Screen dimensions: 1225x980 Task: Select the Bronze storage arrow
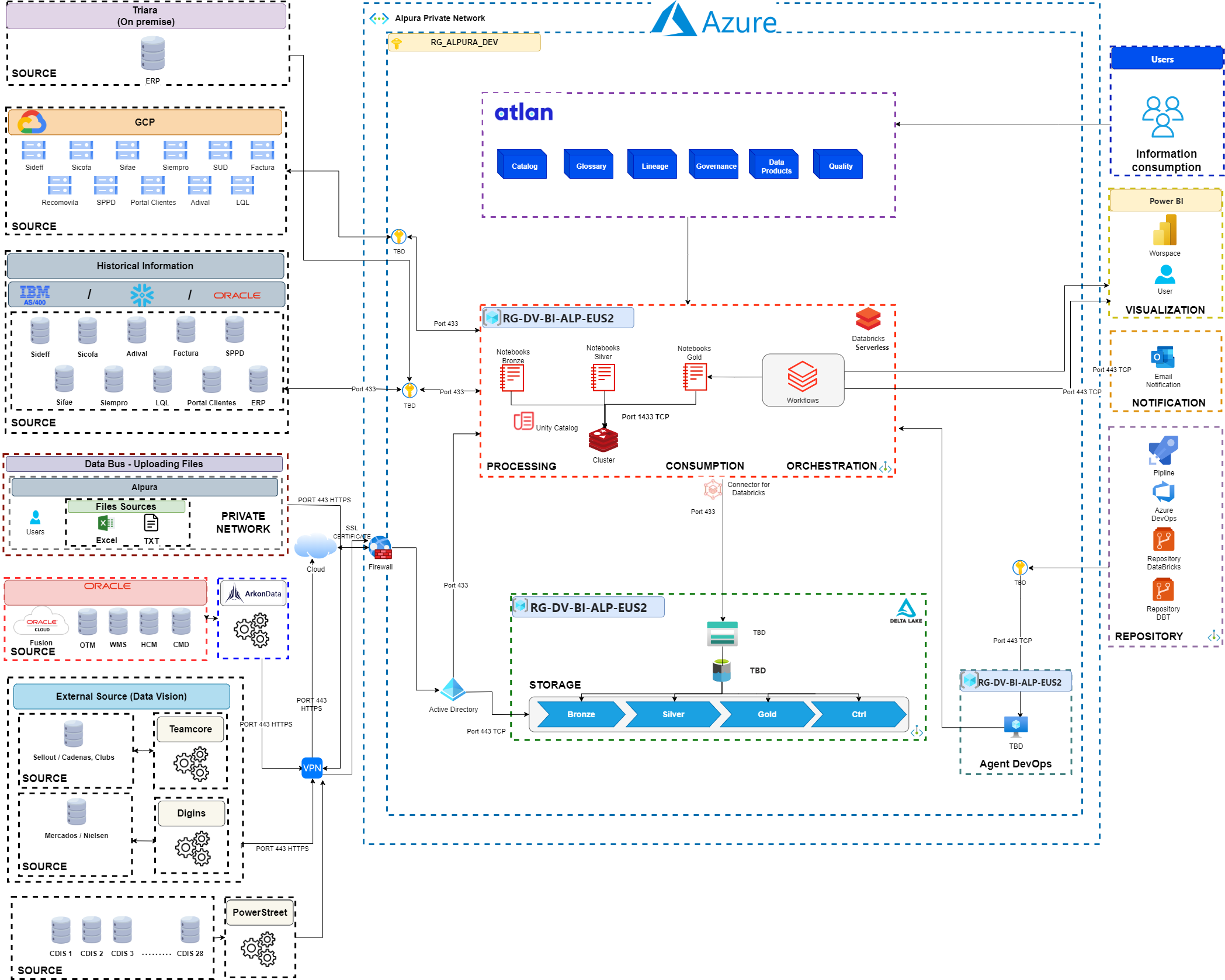(x=581, y=714)
